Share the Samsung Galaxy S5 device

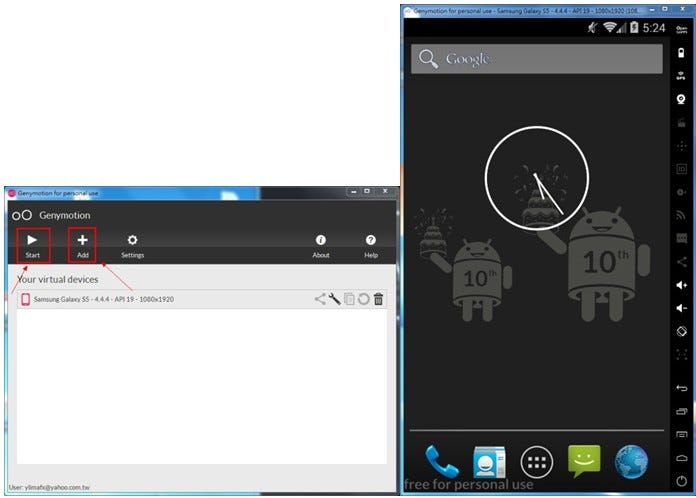(320, 299)
